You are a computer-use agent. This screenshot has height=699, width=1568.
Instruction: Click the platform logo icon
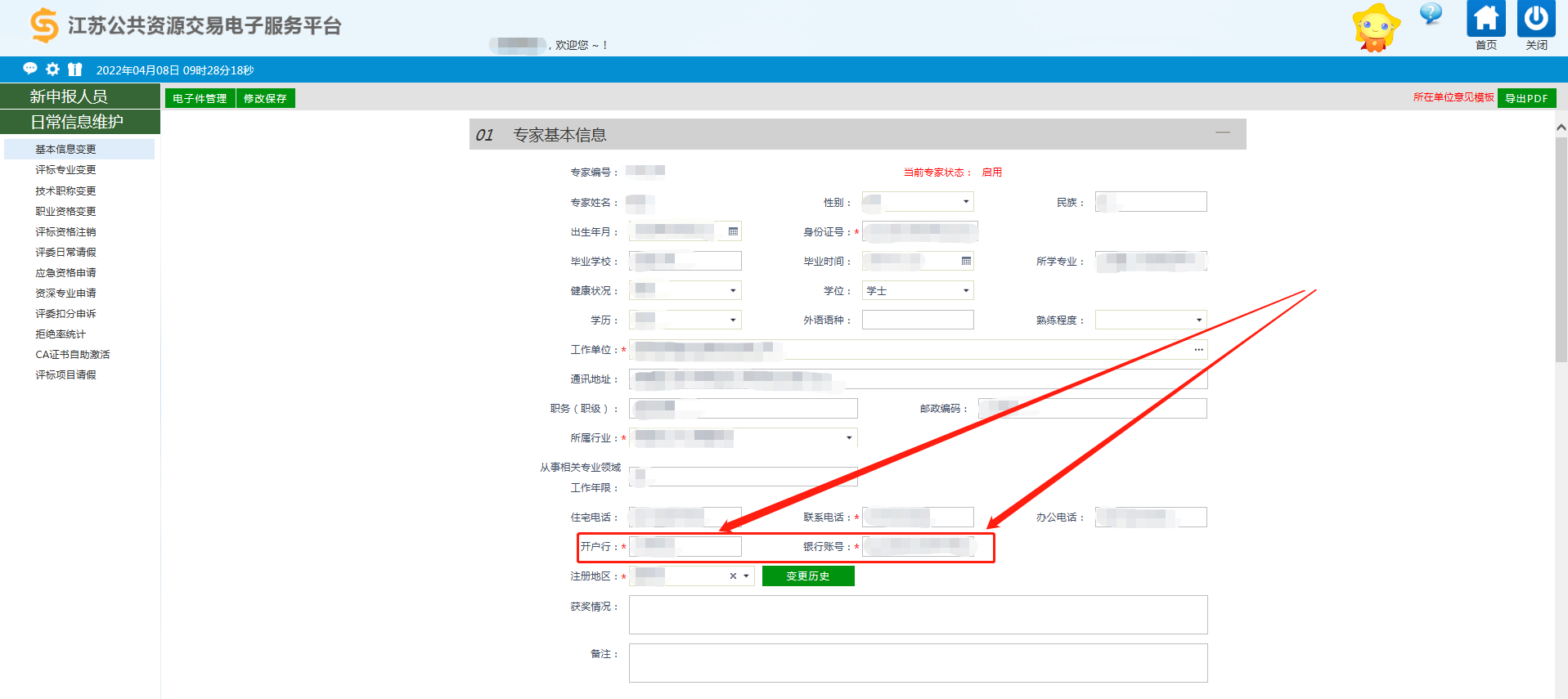pyautogui.click(x=44, y=25)
